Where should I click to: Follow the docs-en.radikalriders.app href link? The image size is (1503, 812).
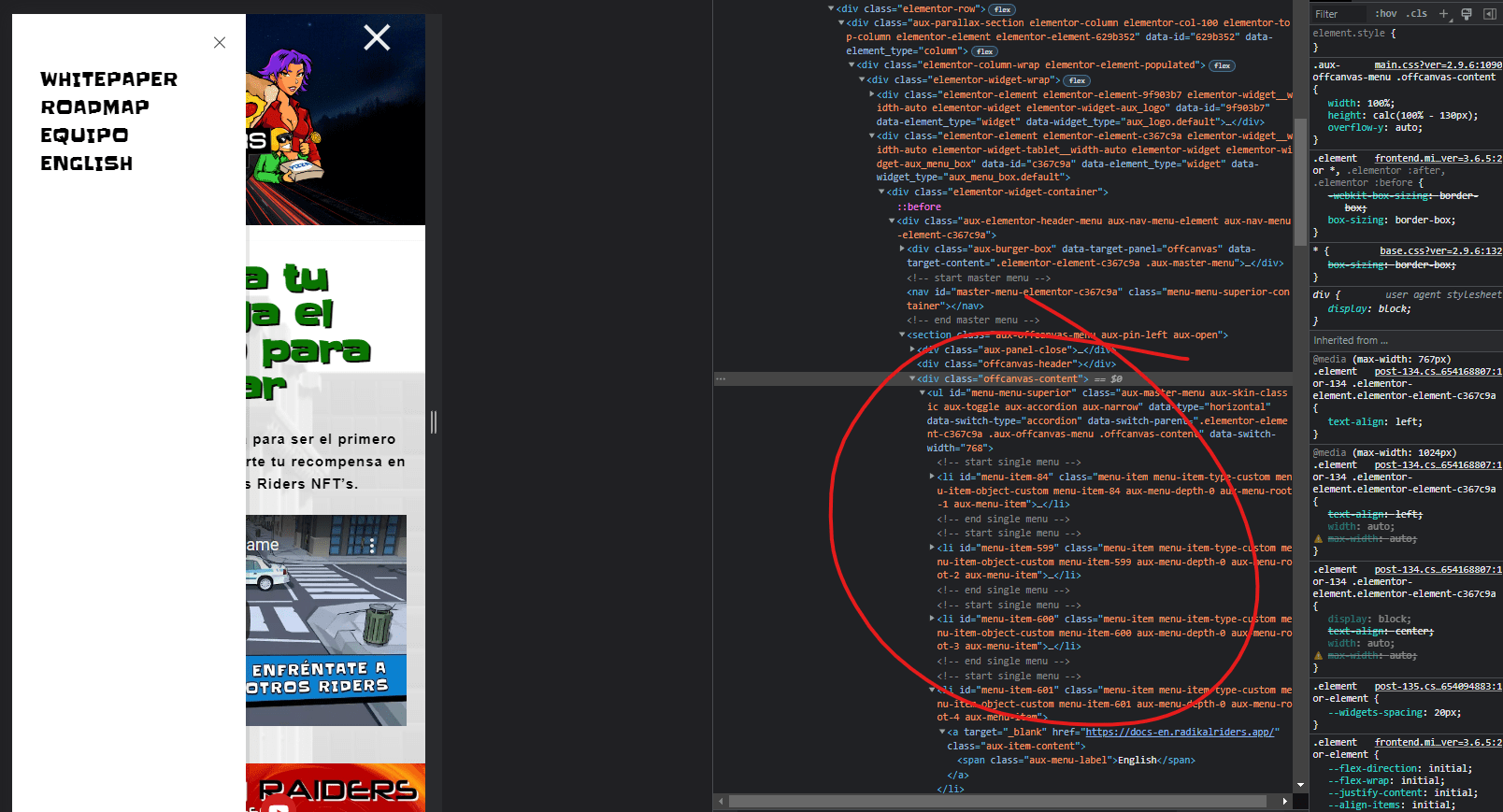1179,733
